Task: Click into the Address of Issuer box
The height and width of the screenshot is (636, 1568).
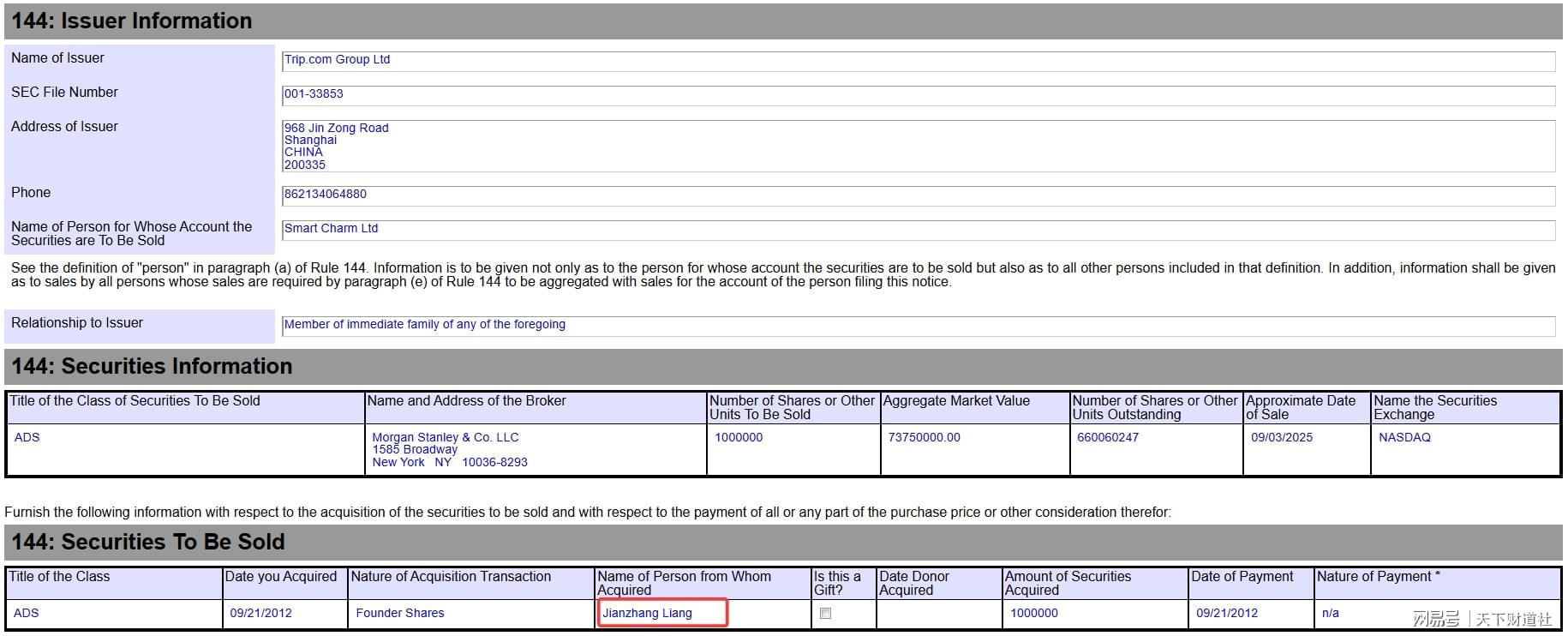Action: (918, 146)
